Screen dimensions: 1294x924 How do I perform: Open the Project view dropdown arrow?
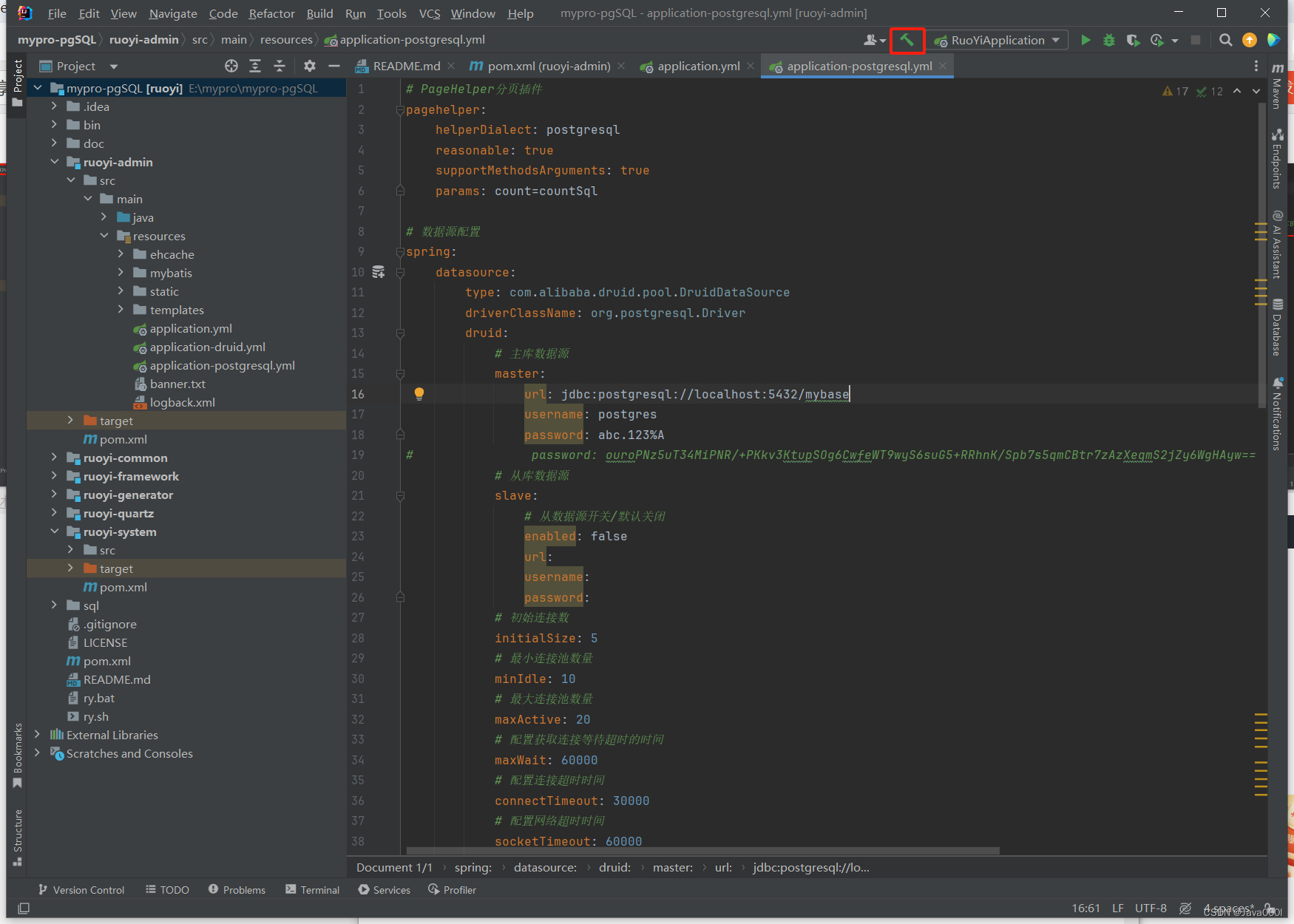click(114, 67)
